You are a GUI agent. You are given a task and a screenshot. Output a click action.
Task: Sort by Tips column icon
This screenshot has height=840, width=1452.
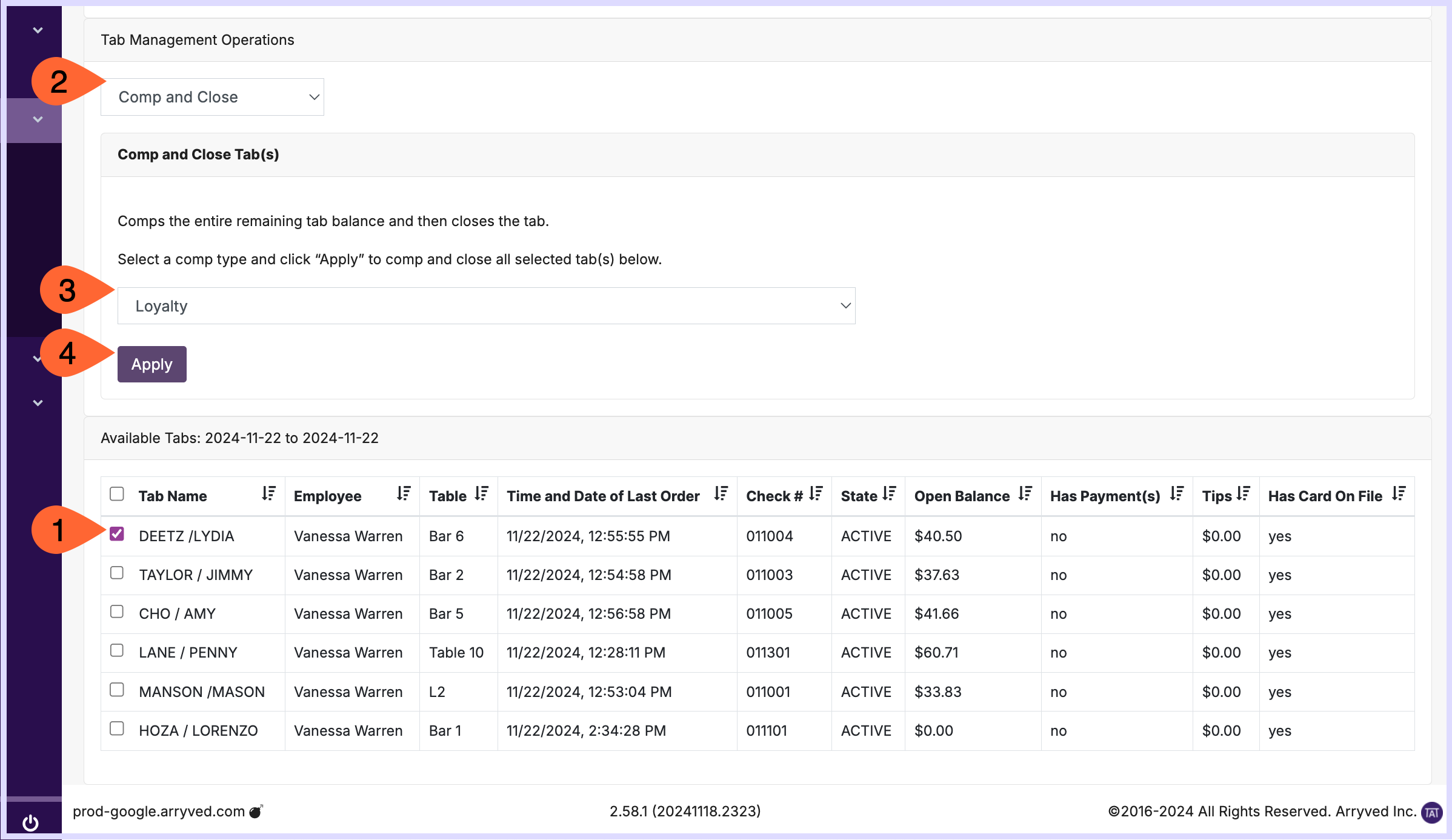tap(1243, 494)
